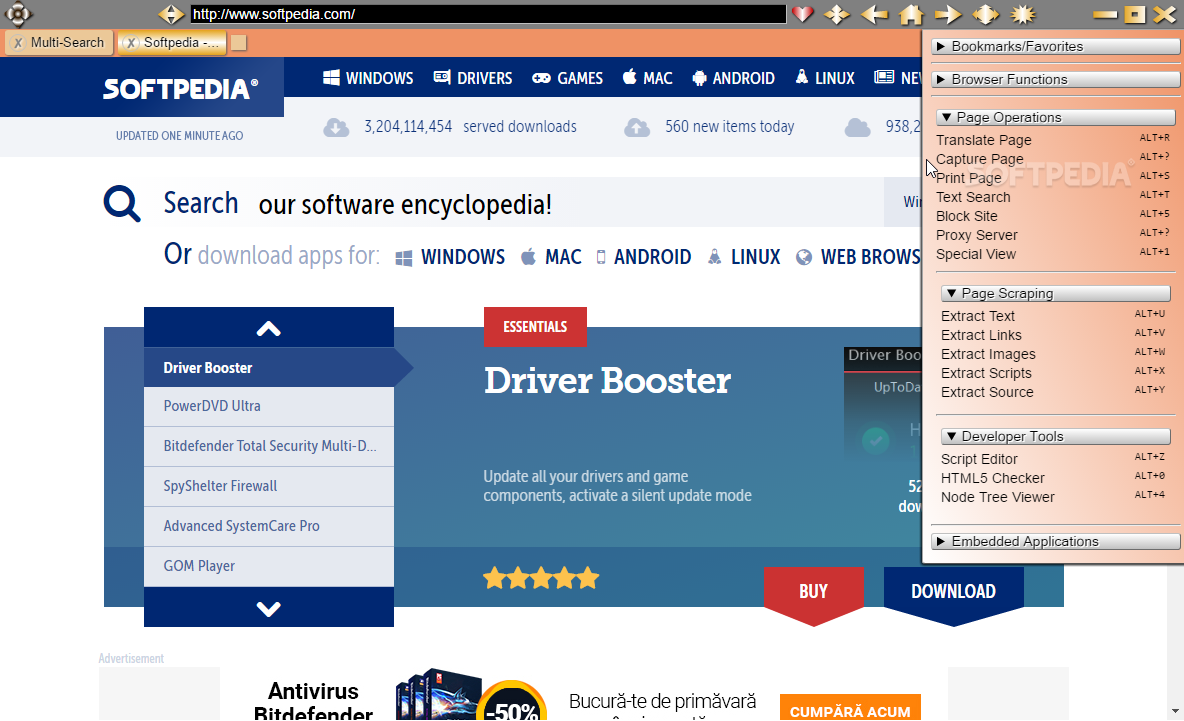Download apps for LINUX link
The width and height of the screenshot is (1184, 721).
click(744, 257)
